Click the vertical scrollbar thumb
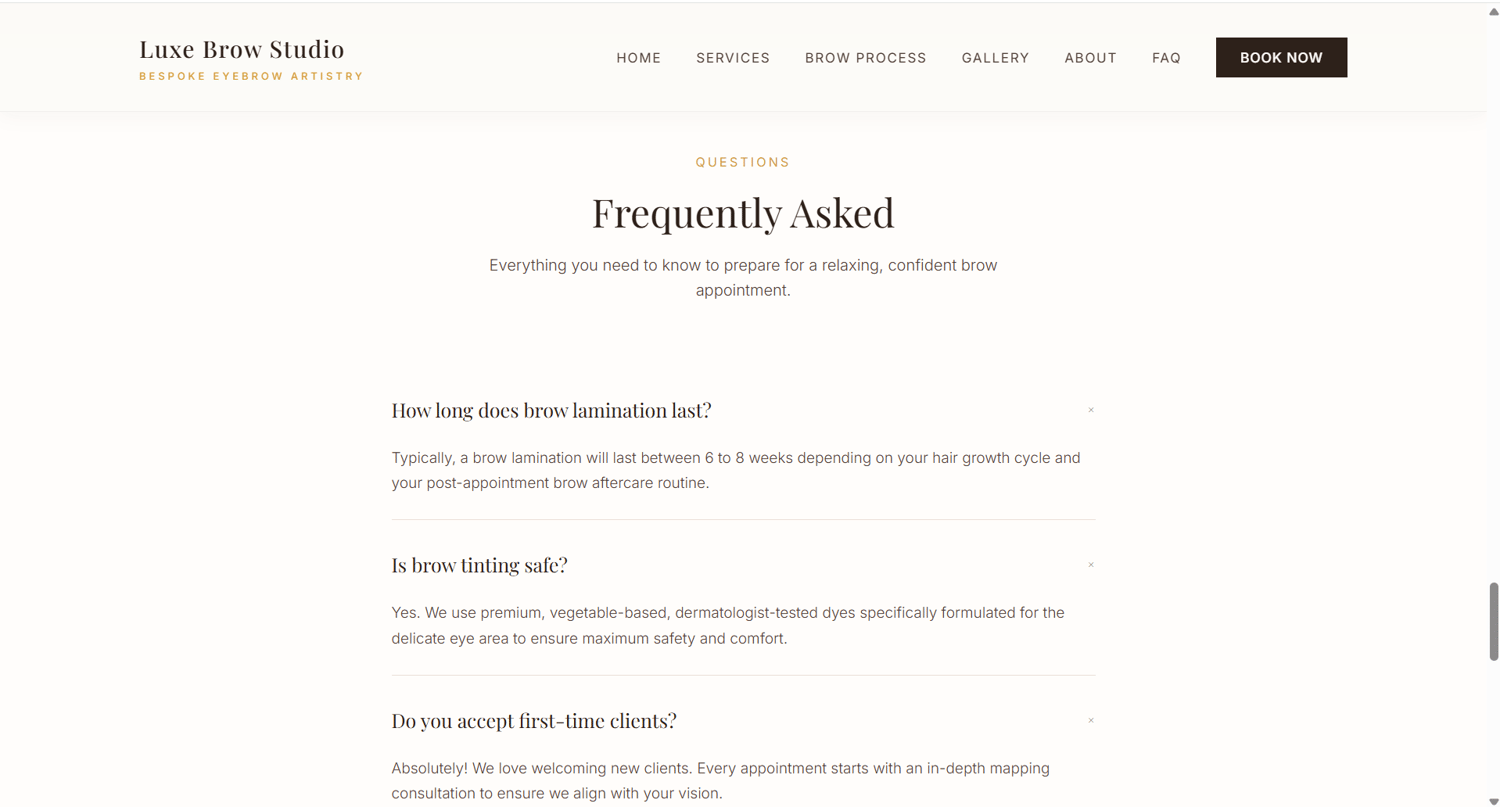 click(1494, 621)
